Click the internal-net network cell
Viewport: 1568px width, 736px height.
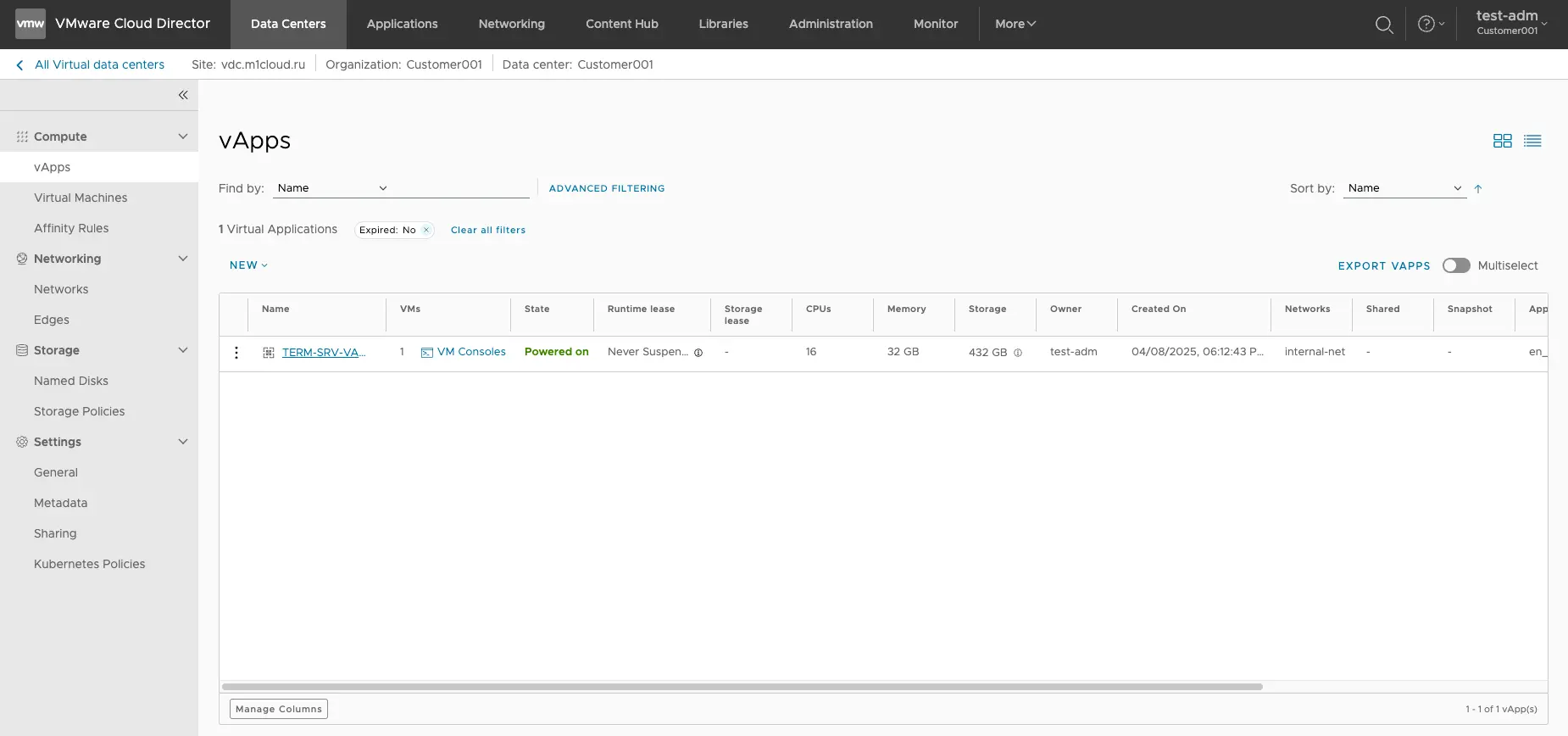click(x=1315, y=352)
